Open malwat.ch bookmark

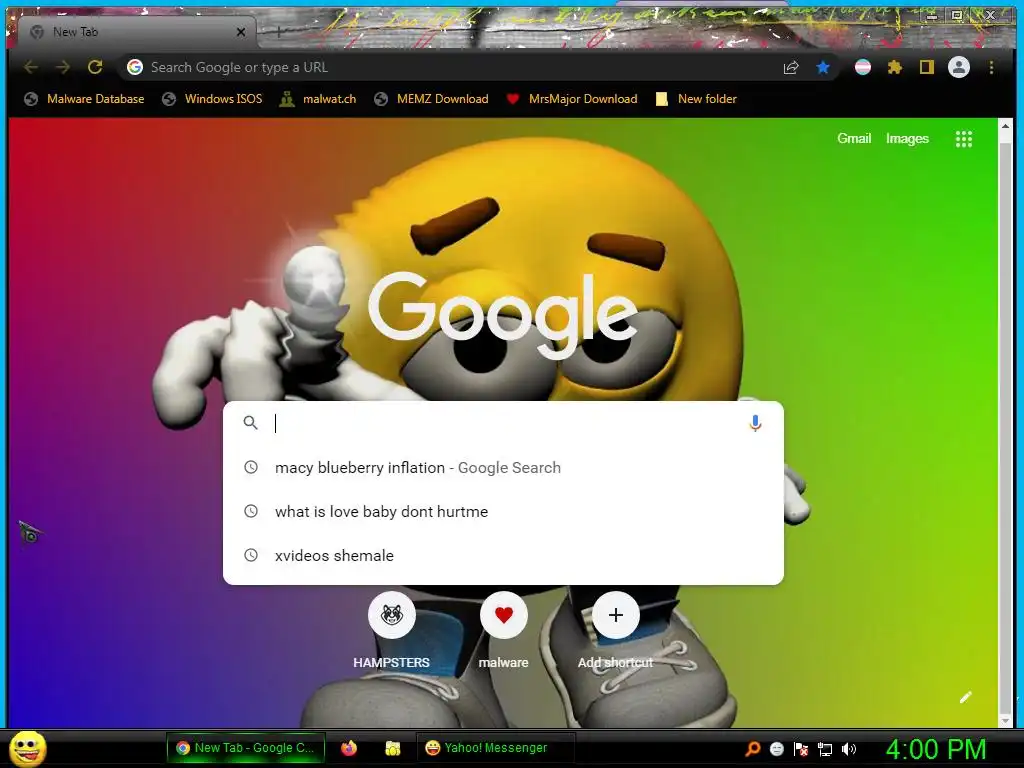pos(317,99)
